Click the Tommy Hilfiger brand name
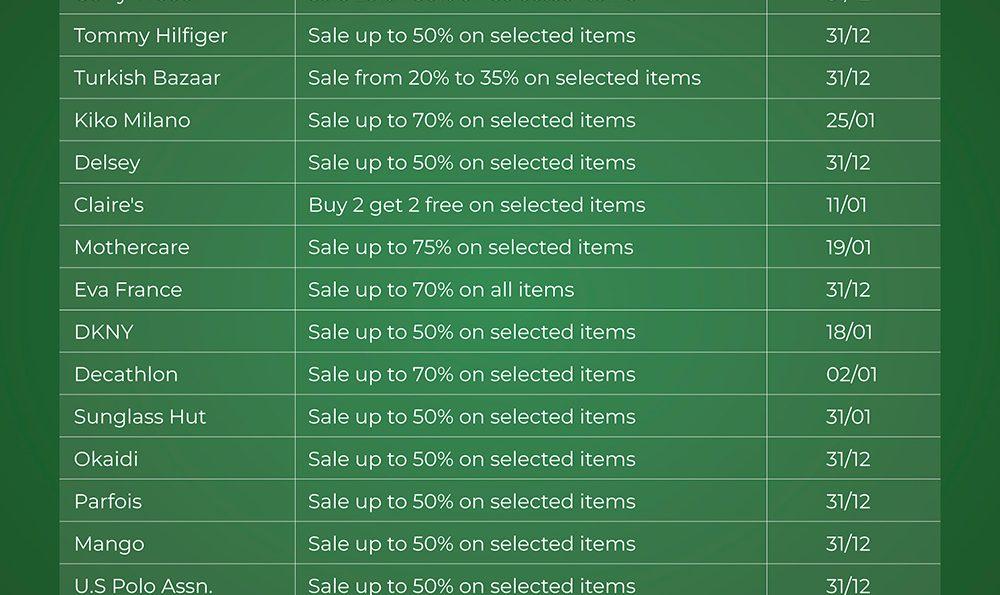The height and width of the screenshot is (595, 1000). coord(151,36)
